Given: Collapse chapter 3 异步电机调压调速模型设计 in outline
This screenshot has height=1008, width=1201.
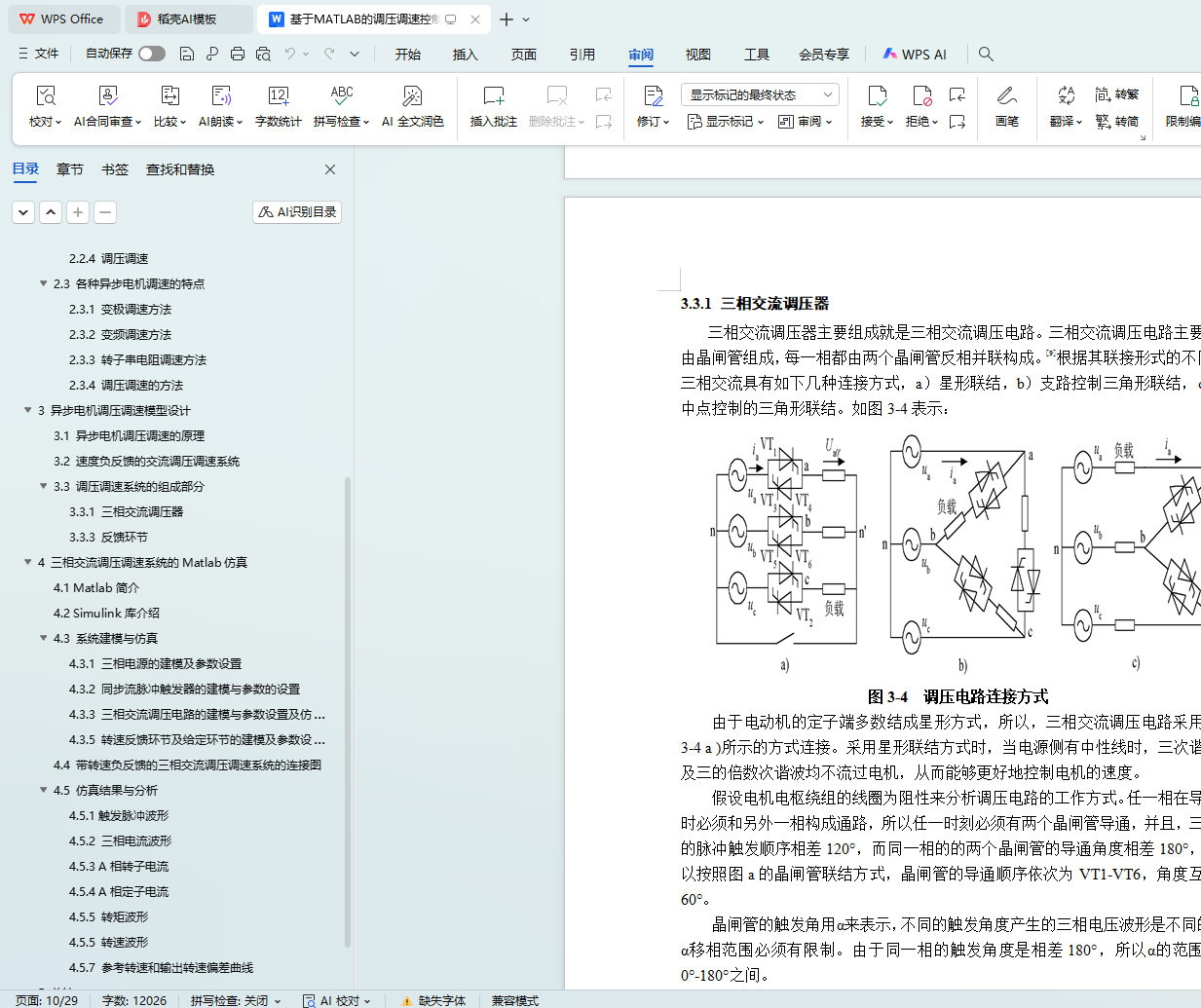Looking at the screenshot, I should 28,410.
